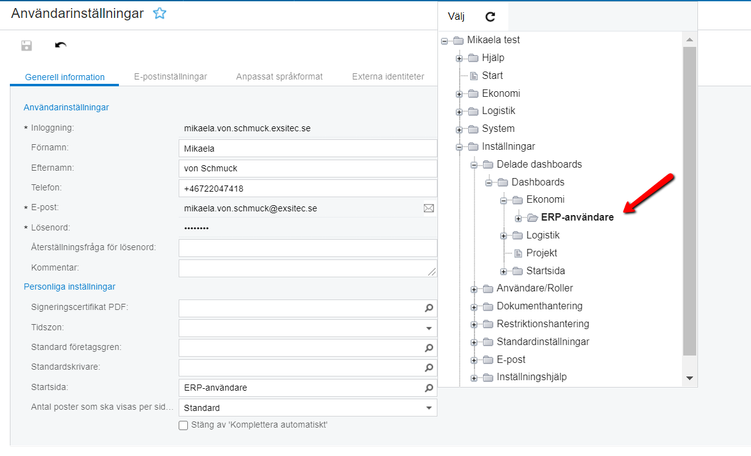Click the undo arrow icon

coord(61,46)
